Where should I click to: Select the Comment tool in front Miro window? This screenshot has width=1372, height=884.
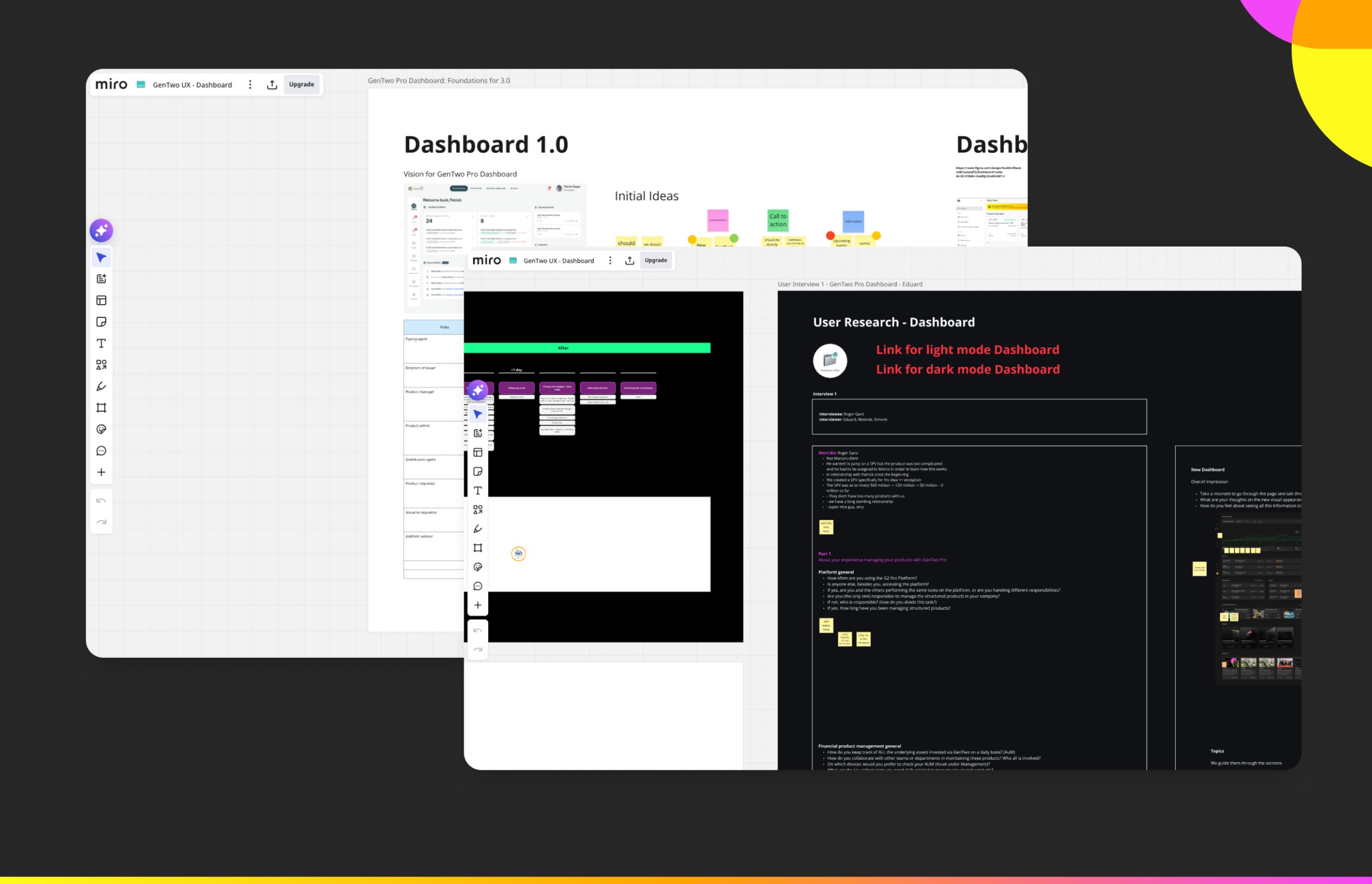478,586
